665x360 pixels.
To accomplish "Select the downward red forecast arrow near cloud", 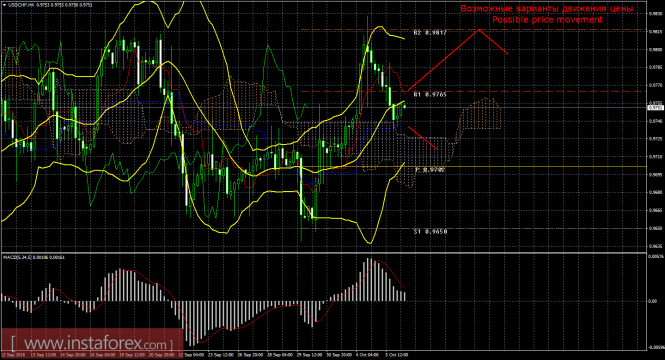I will pos(423,137).
